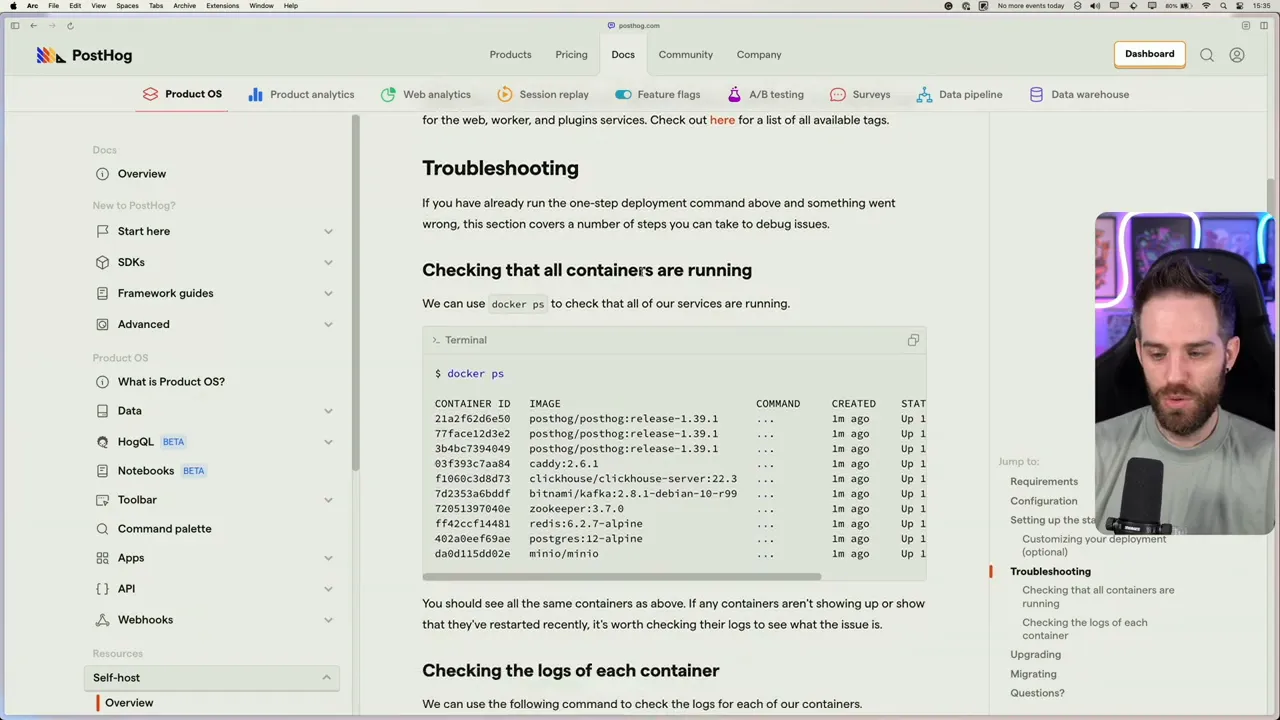Click the Notebooks icon in sidebar
The height and width of the screenshot is (720, 1280).
click(102, 470)
